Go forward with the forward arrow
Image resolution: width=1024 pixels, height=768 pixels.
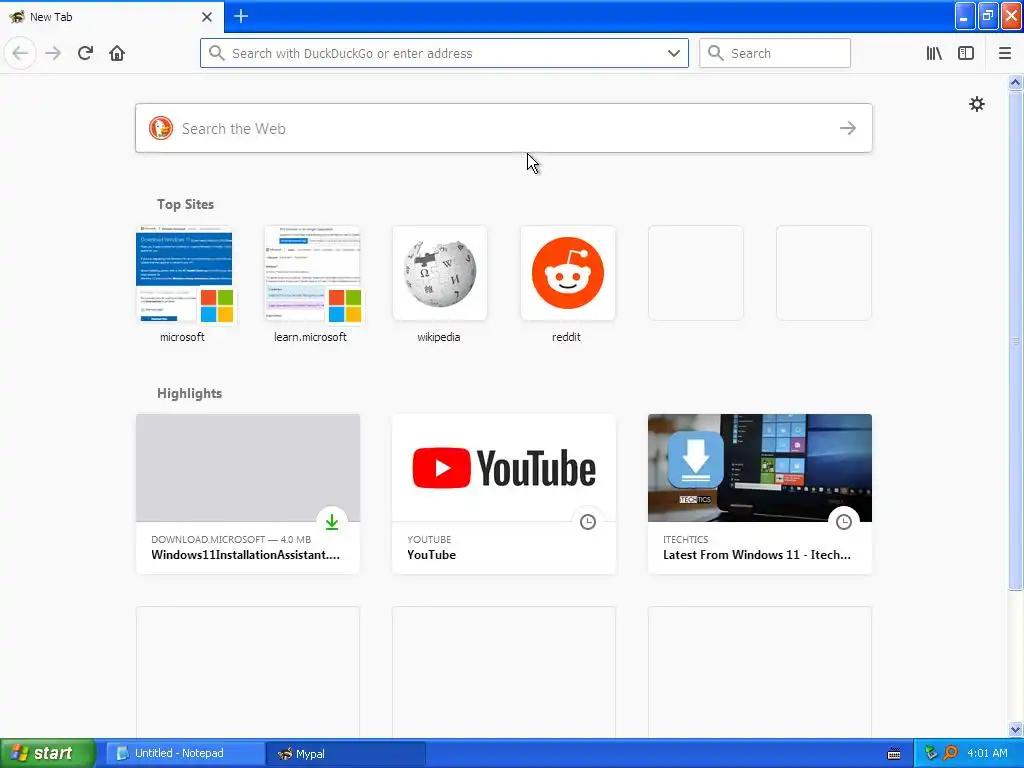(53, 53)
